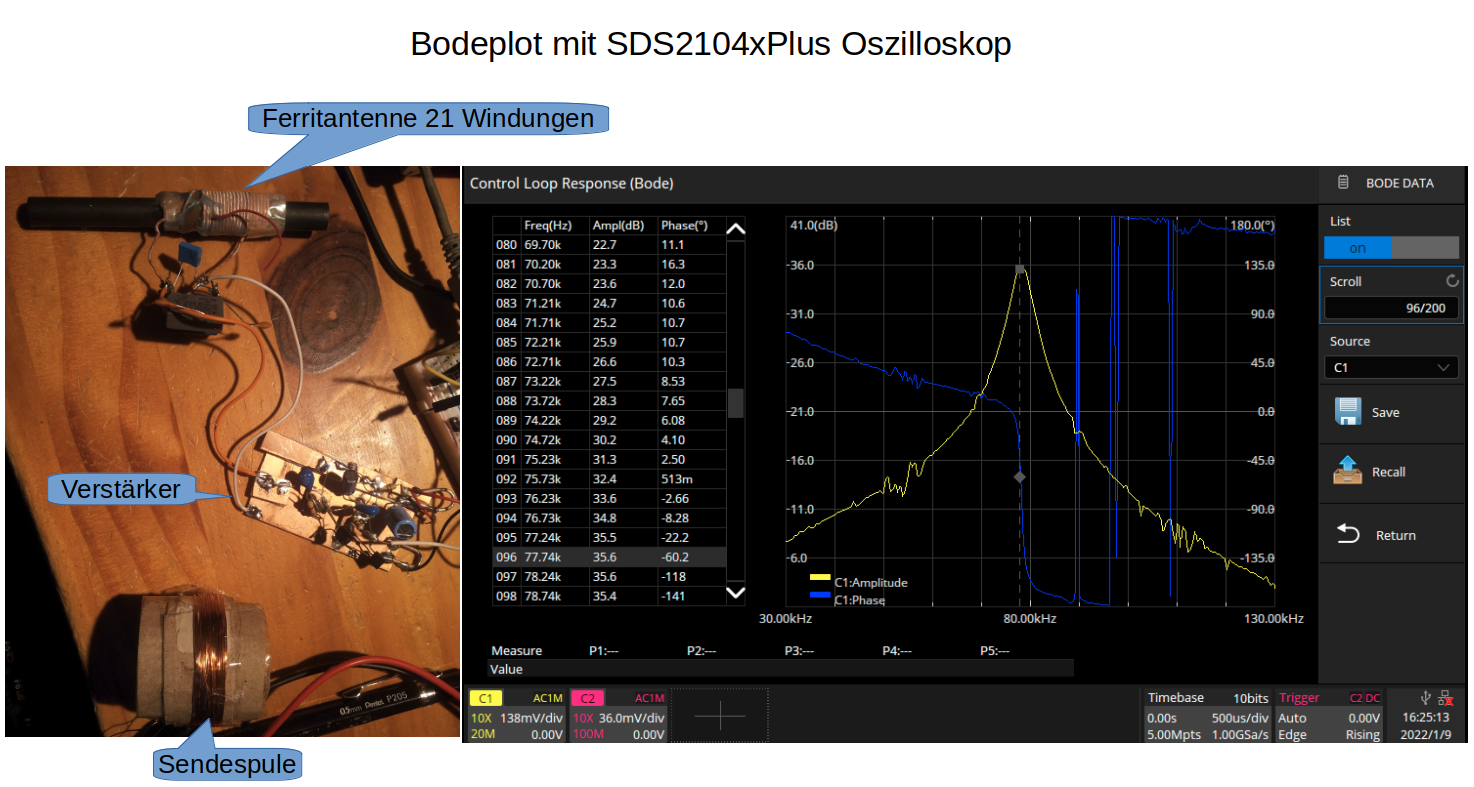The image size is (1474, 787).
Task: Click the add channel plus box
Action: (x=719, y=715)
